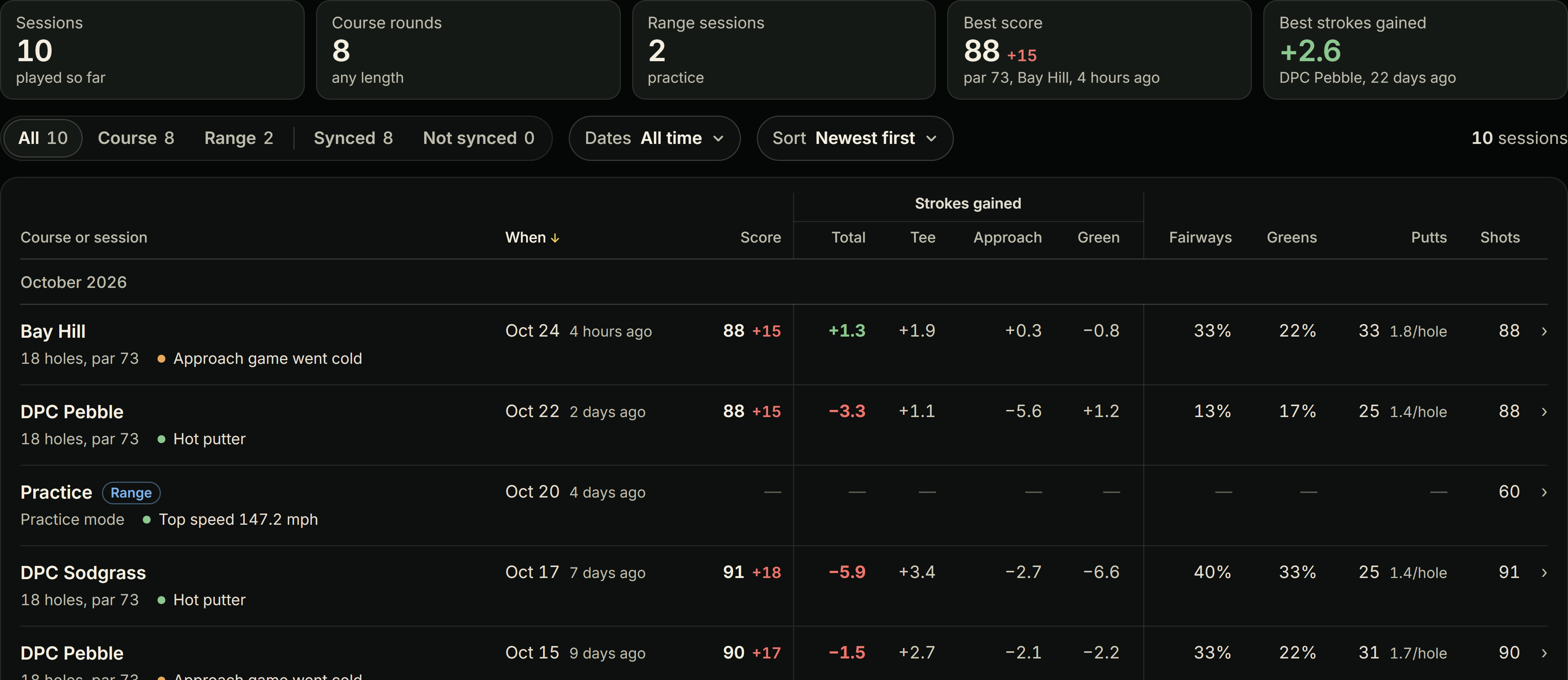Show Synced 8 sessions
Viewport: 1568px width, 680px height.
click(x=353, y=138)
